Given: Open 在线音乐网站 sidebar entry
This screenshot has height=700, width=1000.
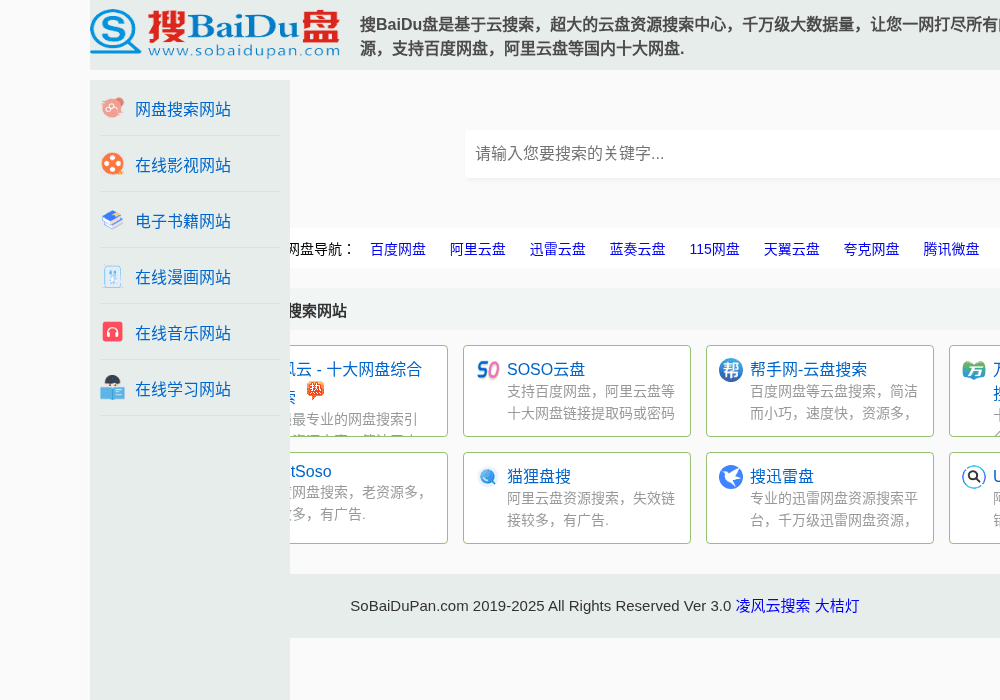Looking at the screenshot, I should tap(182, 333).
